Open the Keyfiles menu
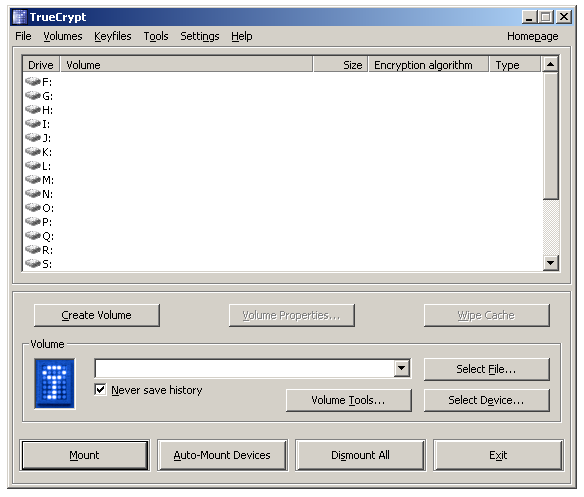Image resolution: width=584 pixels, height=497 pixels. (112, 36)
